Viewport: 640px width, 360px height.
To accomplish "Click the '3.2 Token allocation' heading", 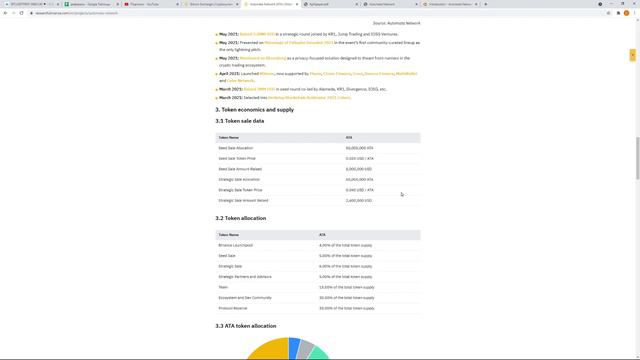I will click(x=241, y=218).
